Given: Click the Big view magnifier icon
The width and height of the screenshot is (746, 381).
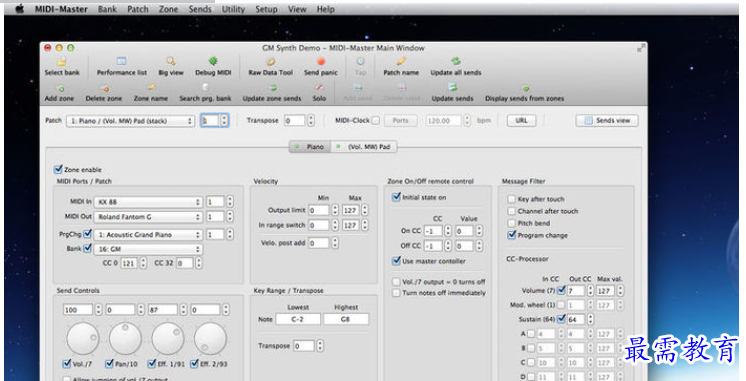Looking at the screenshot, I should 170,61.
